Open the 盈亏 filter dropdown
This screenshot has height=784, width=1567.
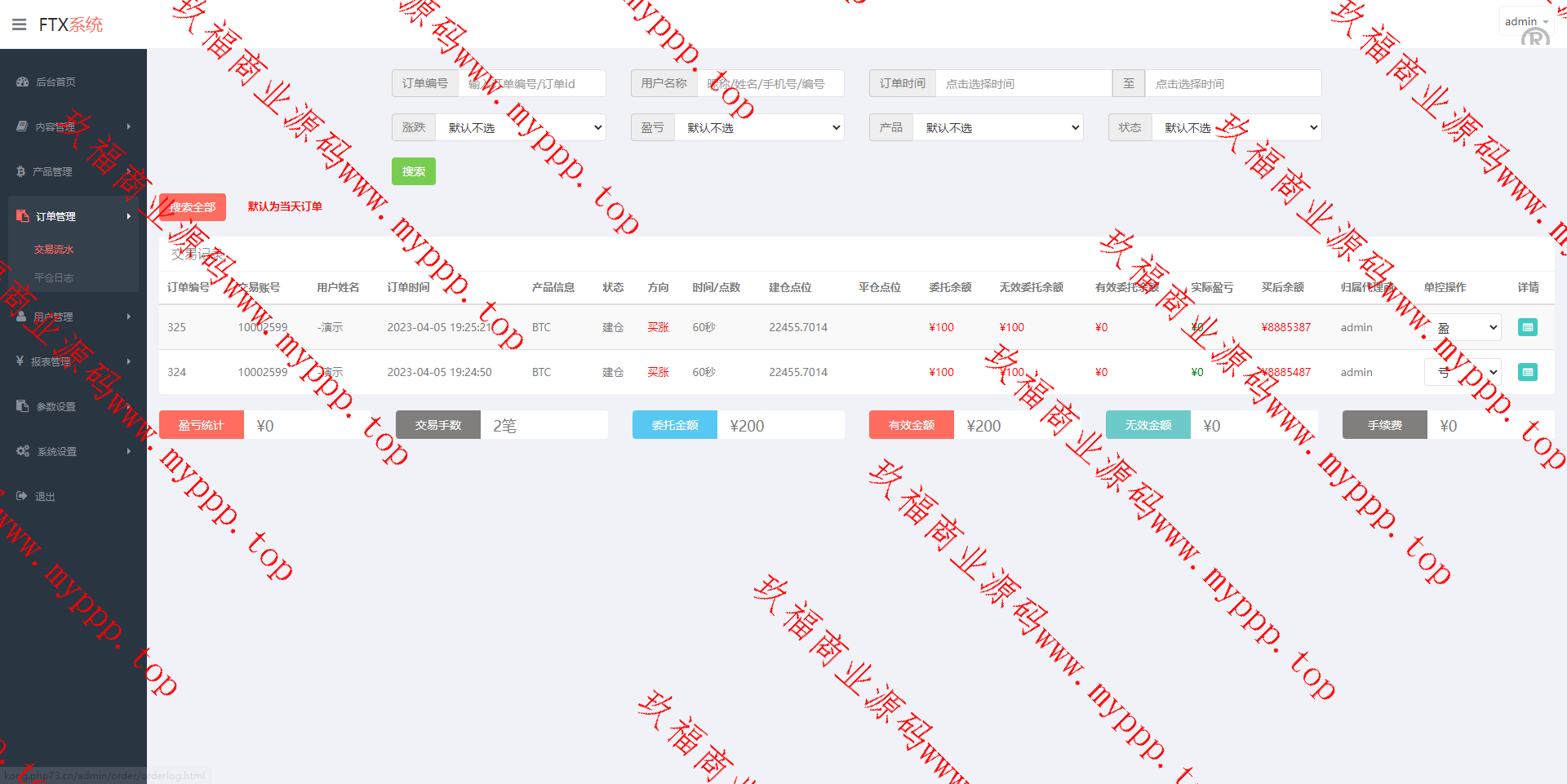(x=759, y=127)
